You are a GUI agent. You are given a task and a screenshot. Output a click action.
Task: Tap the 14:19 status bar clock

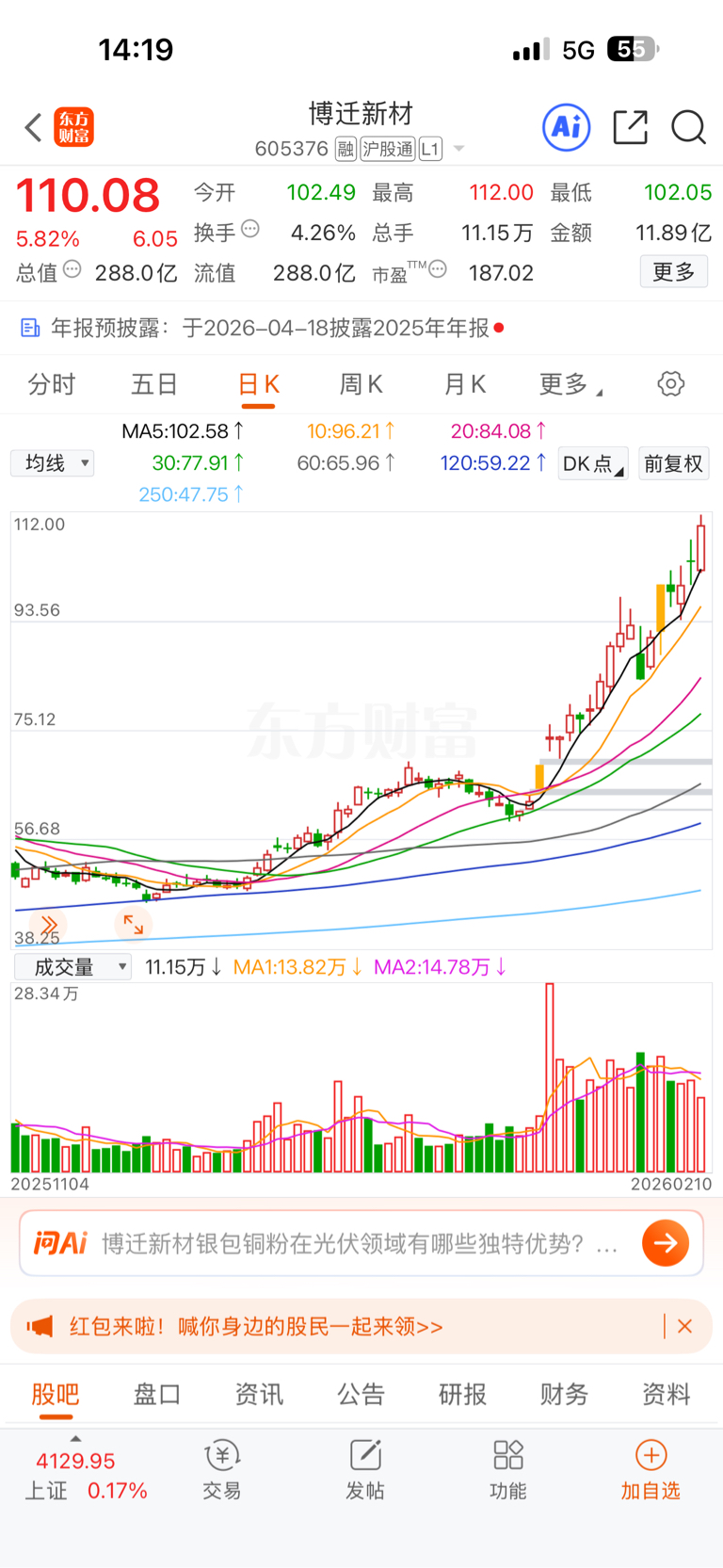(137, 49)
